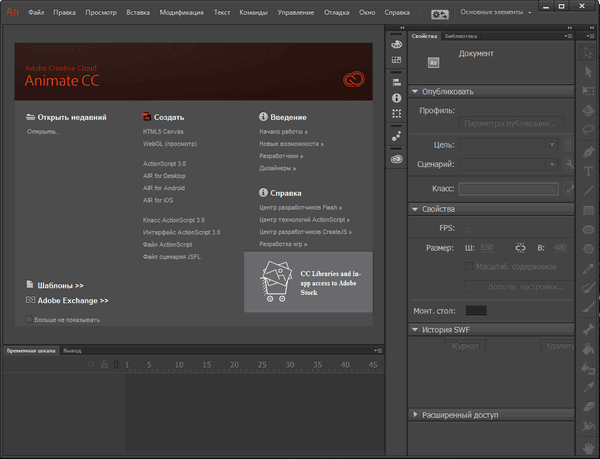600x459 pixels.
Task: Switch to the 'Вывод' tab
Action: (72, 350)
